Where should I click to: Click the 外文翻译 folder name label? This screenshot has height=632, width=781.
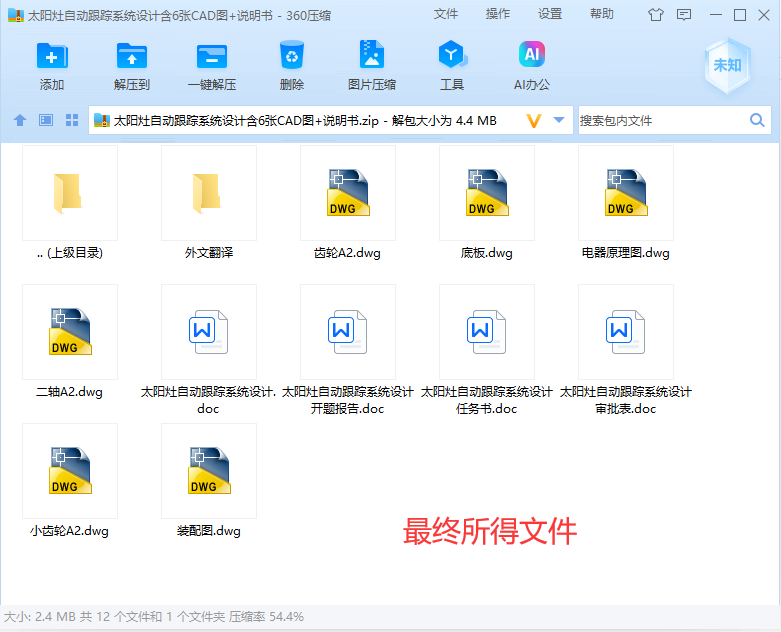click(x=209, y=253)
